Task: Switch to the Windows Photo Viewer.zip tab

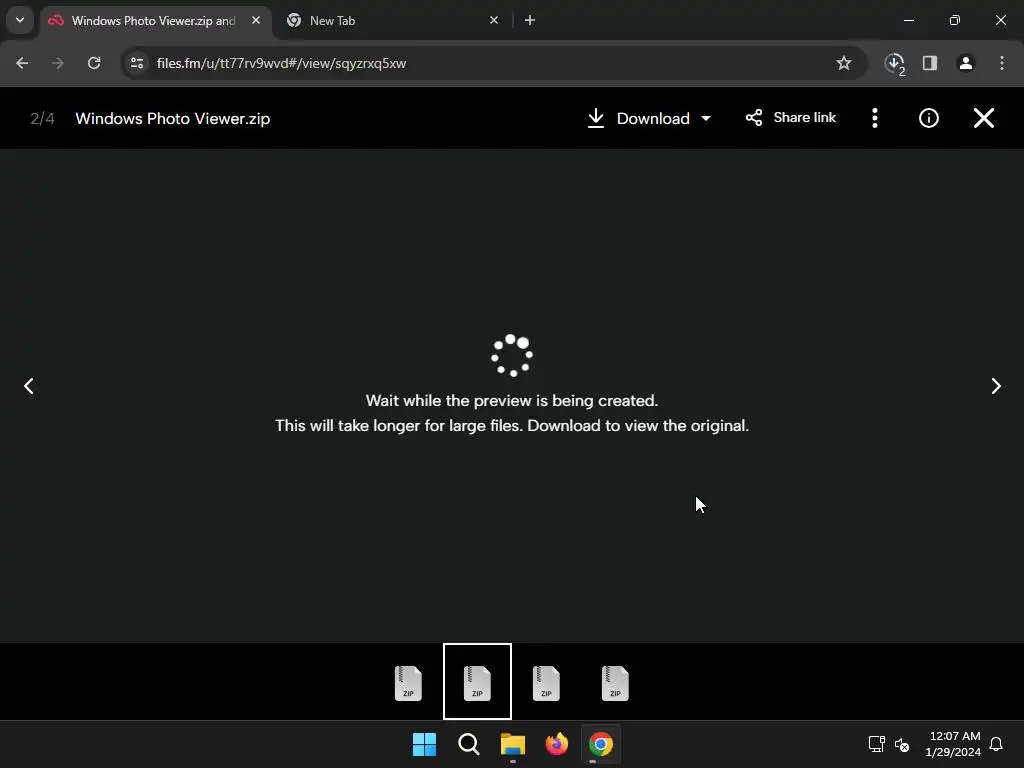Action: (153, 21)
